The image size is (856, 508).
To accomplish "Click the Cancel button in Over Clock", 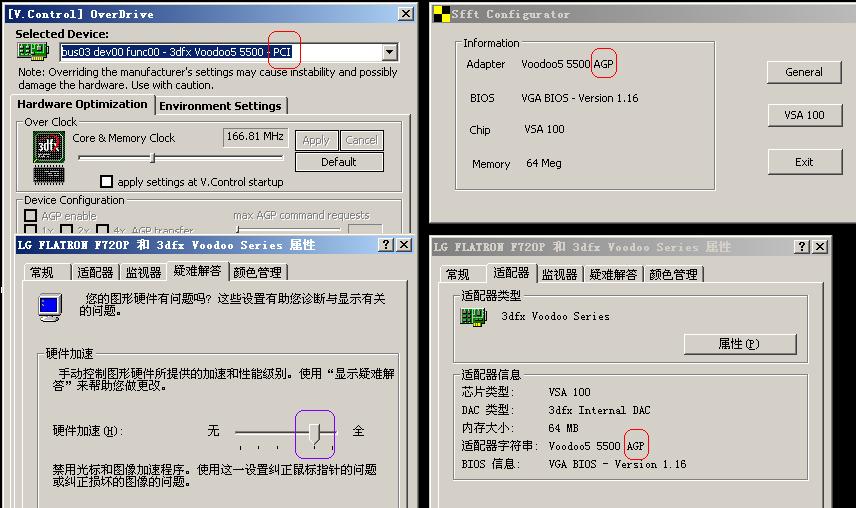I will pyautogui.click(x=361, y=140).
